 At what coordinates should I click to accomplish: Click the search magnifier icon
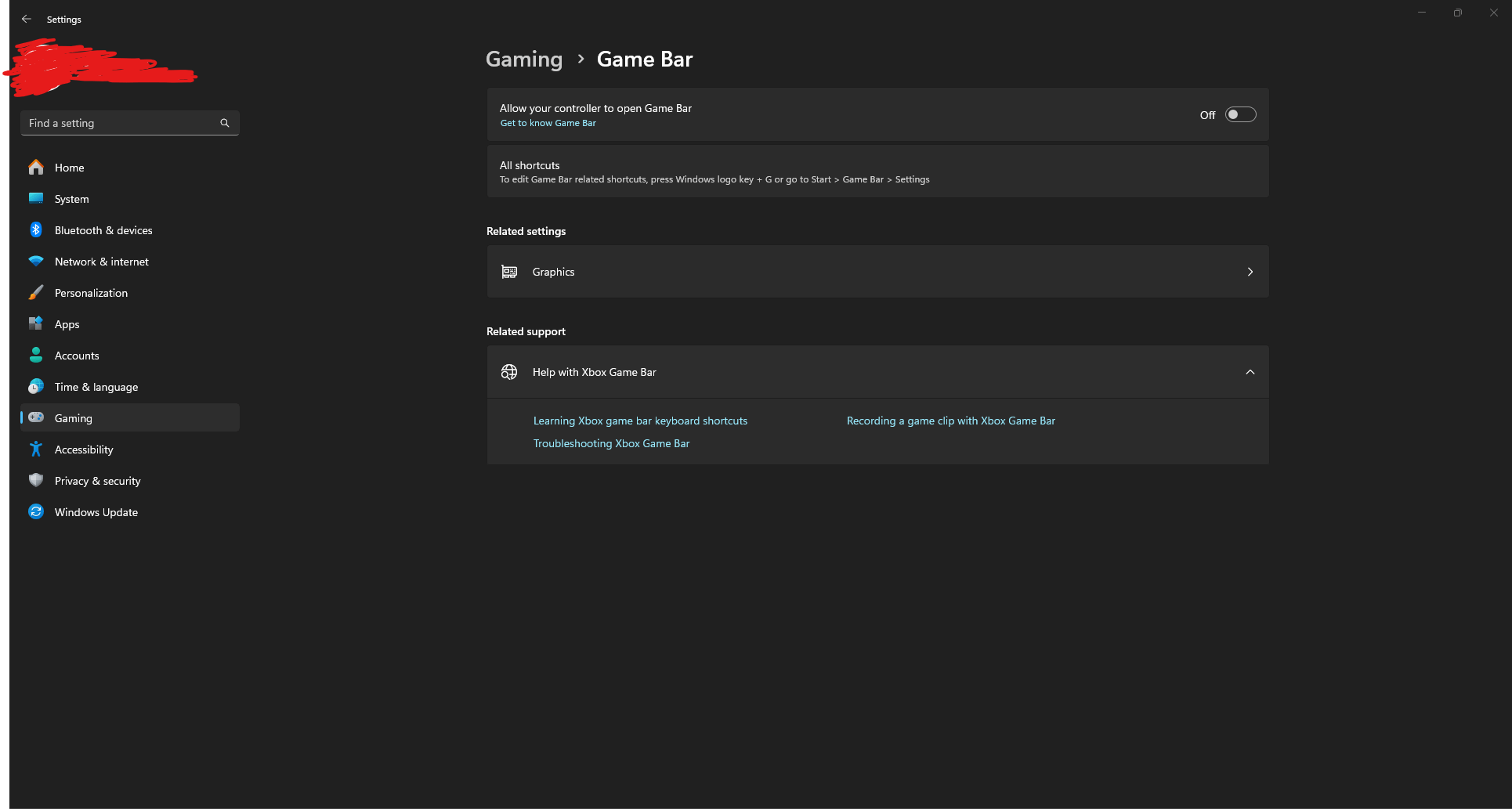click(225, 123)
